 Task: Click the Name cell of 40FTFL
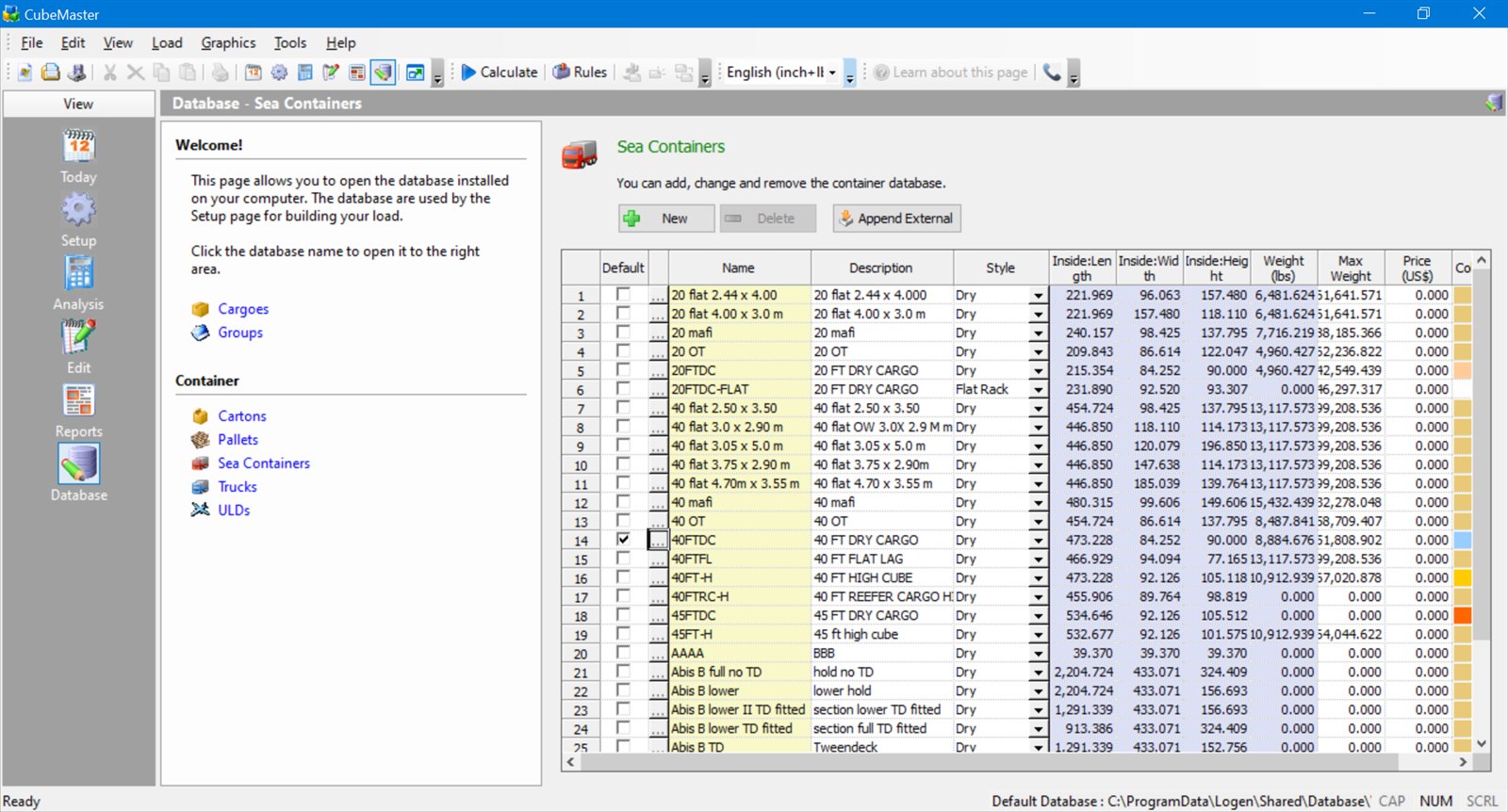(x=740, y=559)
